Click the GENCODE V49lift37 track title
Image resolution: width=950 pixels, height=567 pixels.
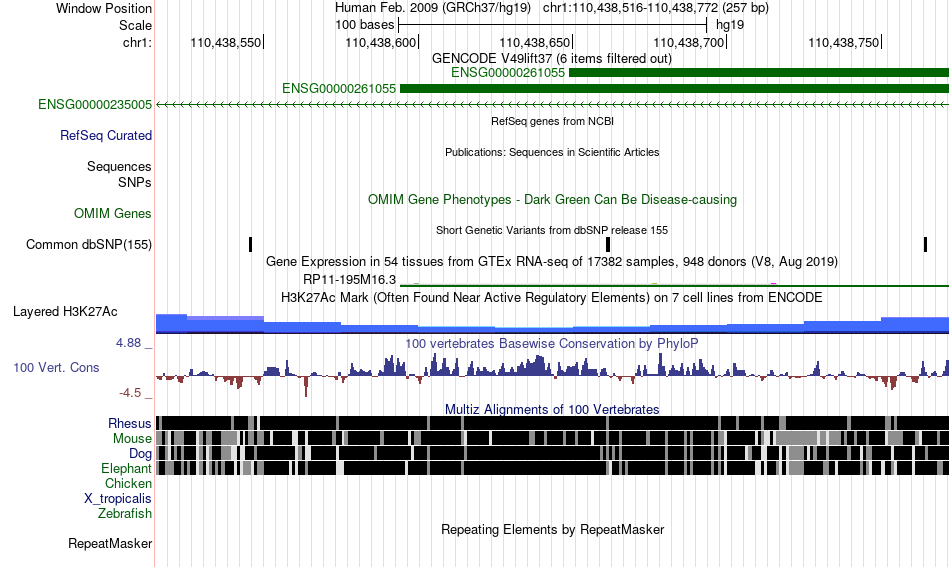552,58
